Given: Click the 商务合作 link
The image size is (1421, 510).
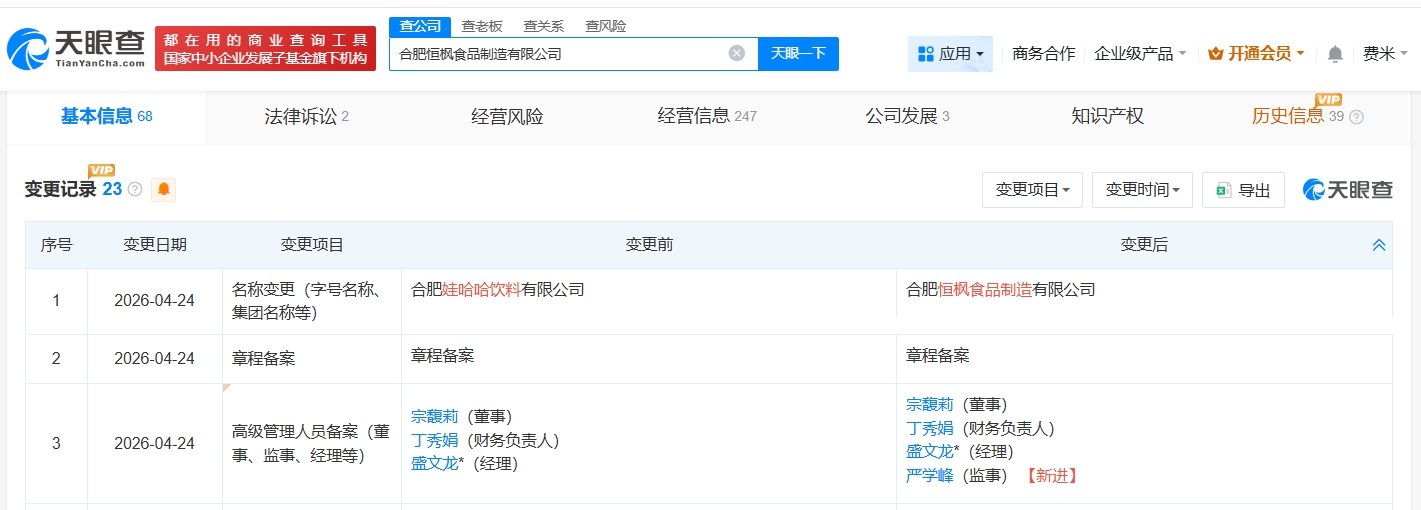Looking at the screenshot, I should coord(1044,54).
